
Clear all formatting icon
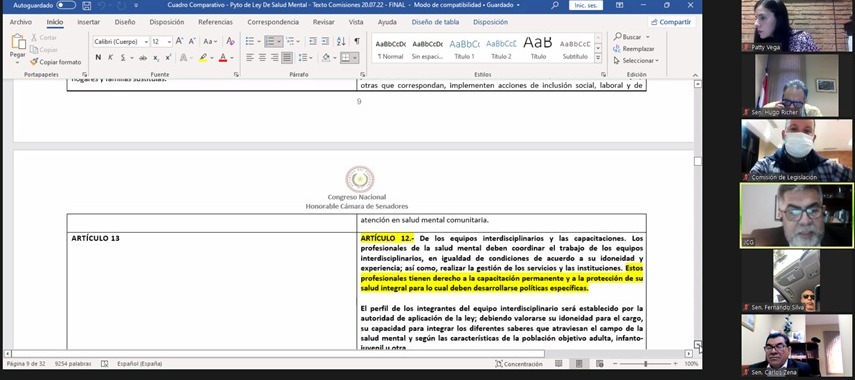click(x=230, y=41)
